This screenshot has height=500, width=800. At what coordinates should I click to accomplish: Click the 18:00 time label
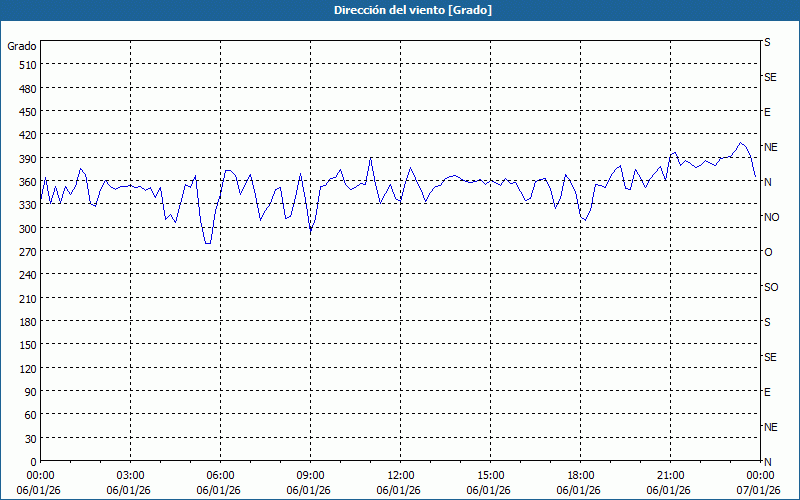coord(580,475)
